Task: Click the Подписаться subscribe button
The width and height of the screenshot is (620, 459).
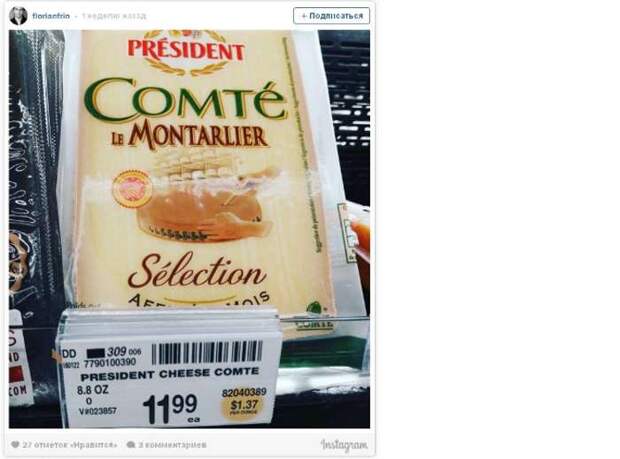Action: click(x=331, y=16)
